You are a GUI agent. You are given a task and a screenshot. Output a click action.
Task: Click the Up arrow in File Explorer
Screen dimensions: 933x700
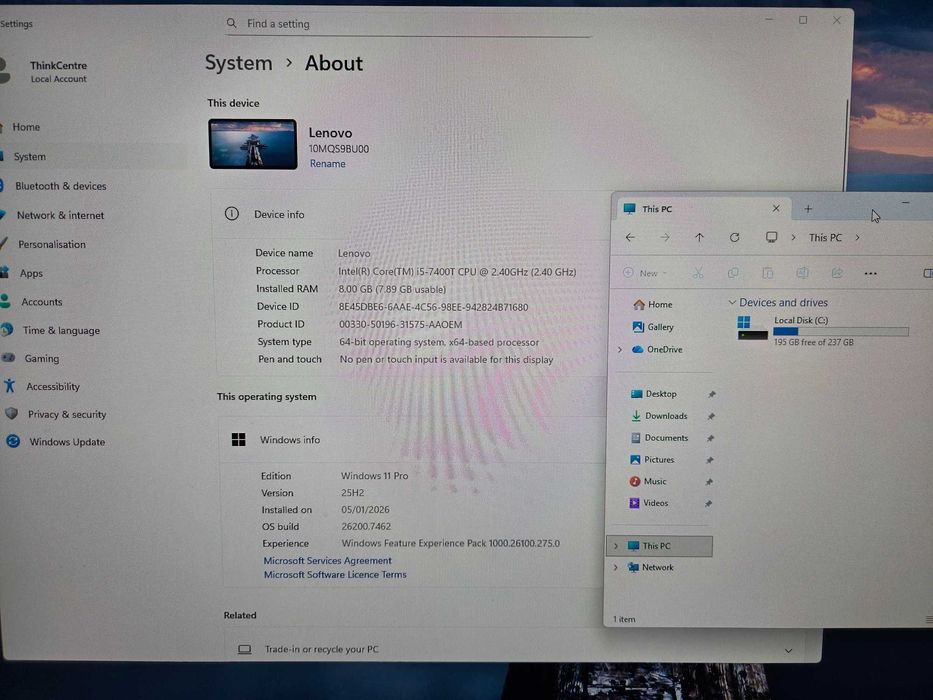[x=699, y=238]
